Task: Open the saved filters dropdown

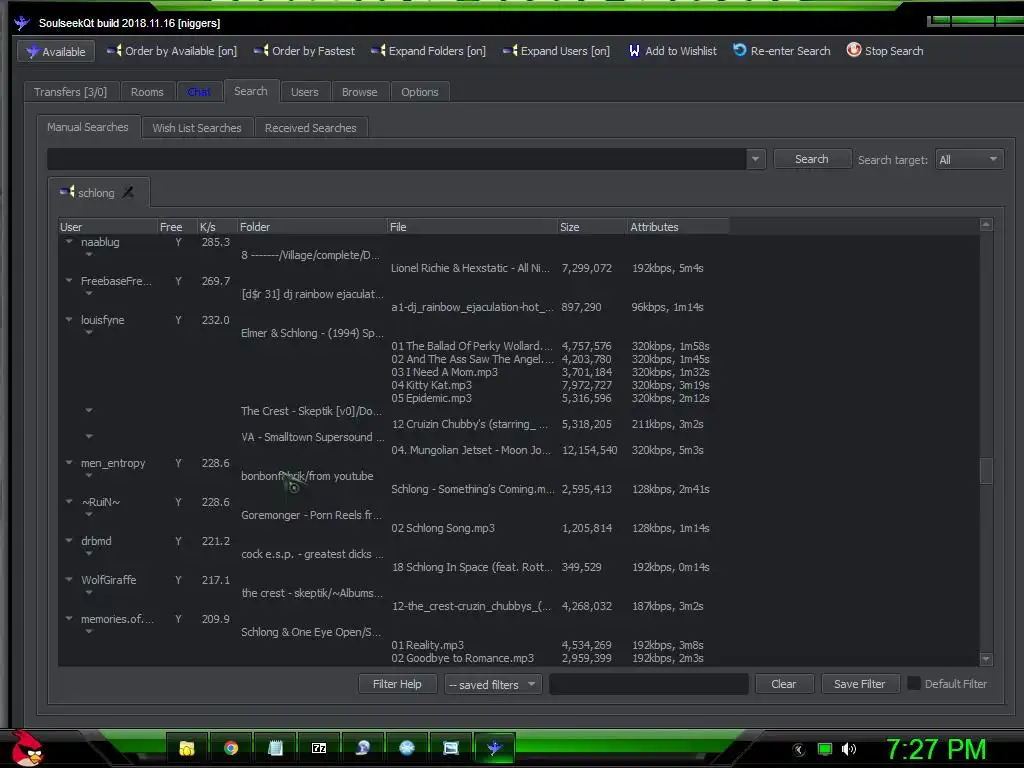Action: [x=493, y=684]
